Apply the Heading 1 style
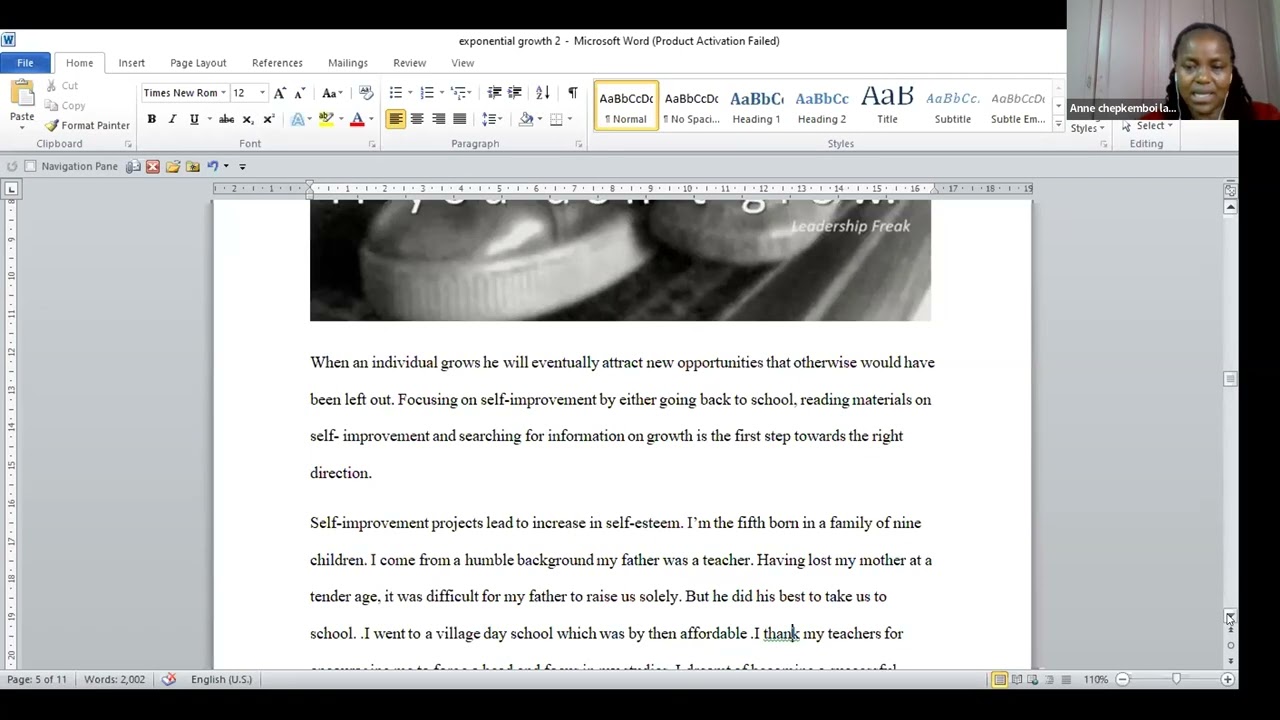This screenshot has width=1280, height=720. [756, 106]
